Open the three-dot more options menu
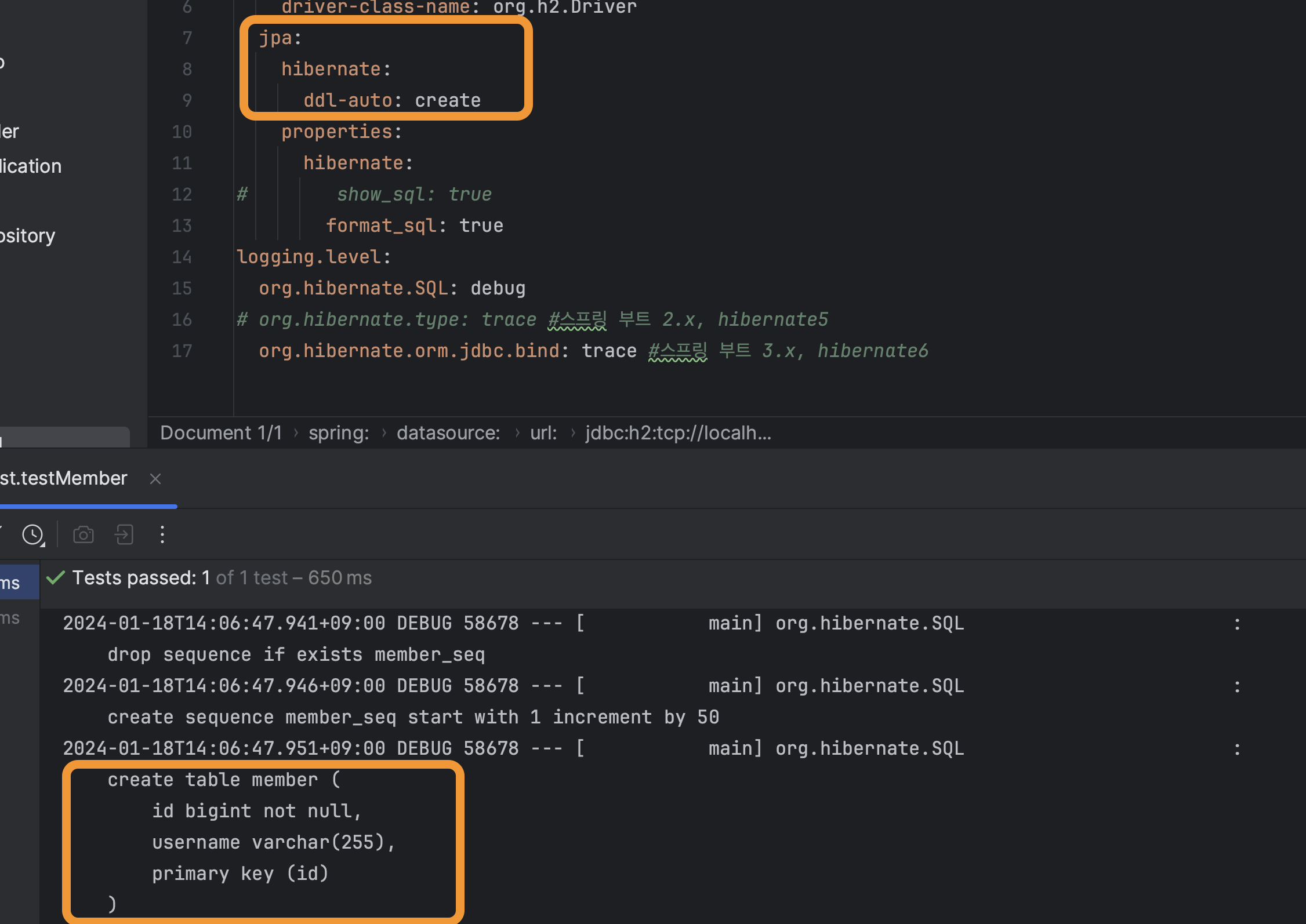1306x924 pixels. pyautogui.click(x=162, y=534)
